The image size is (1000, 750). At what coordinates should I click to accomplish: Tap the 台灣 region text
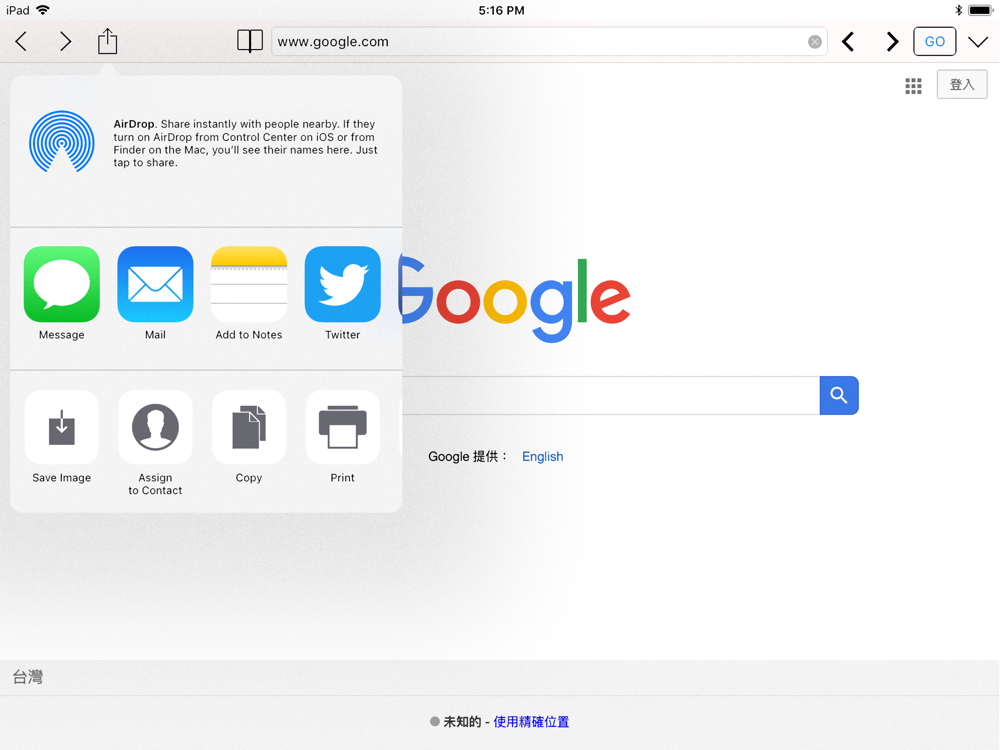click(28, 677)
